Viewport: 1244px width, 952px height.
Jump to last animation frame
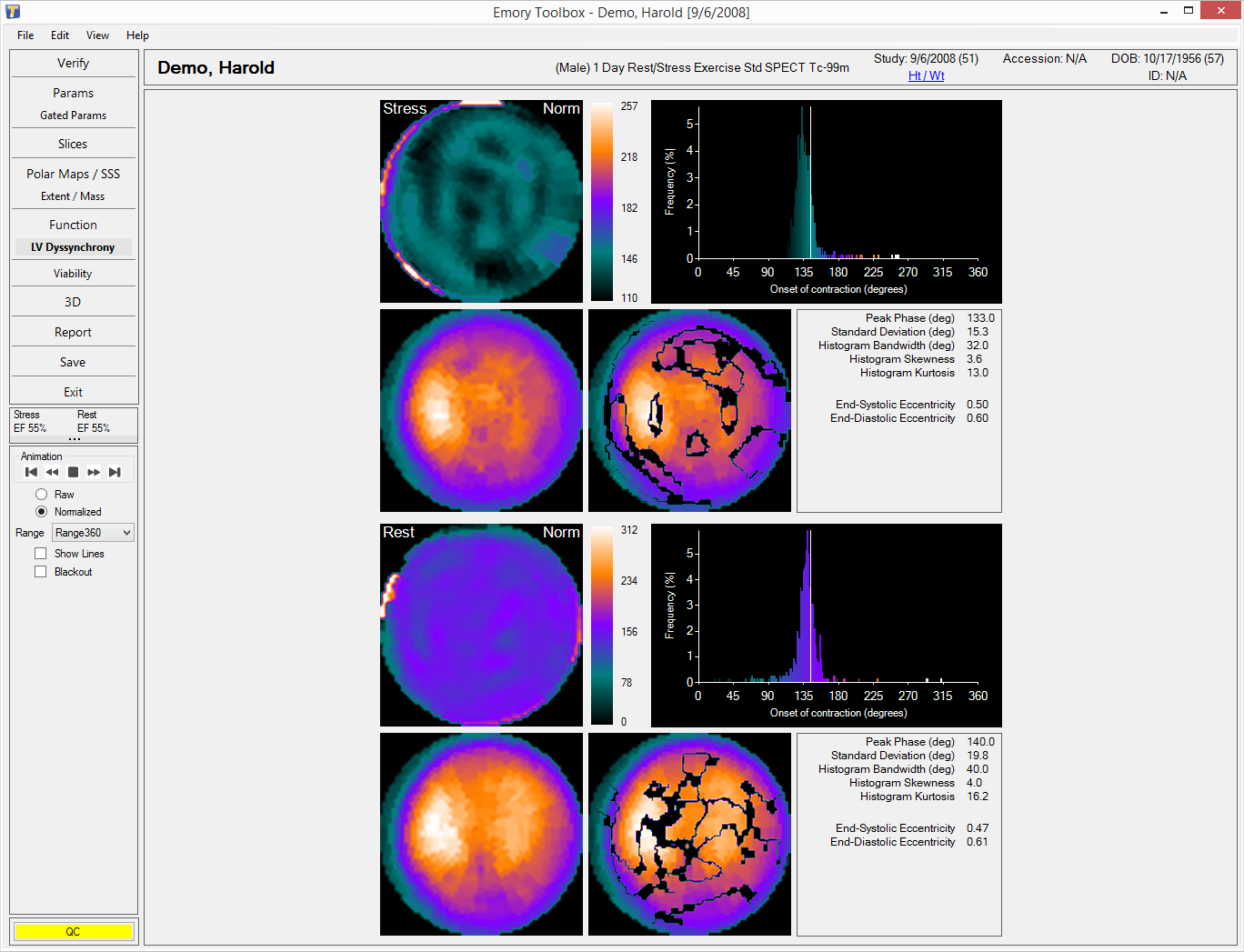point(115,472)
